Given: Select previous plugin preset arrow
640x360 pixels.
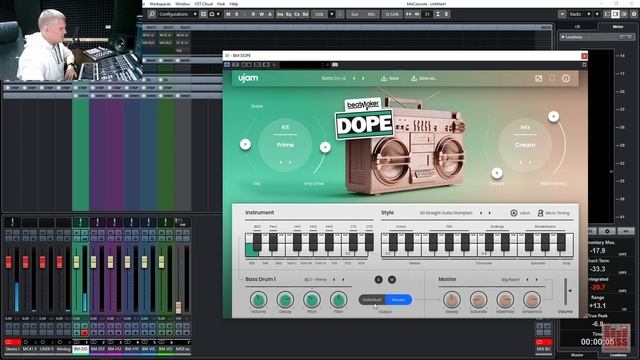Looking at the screenshot, I should (354, 78).
